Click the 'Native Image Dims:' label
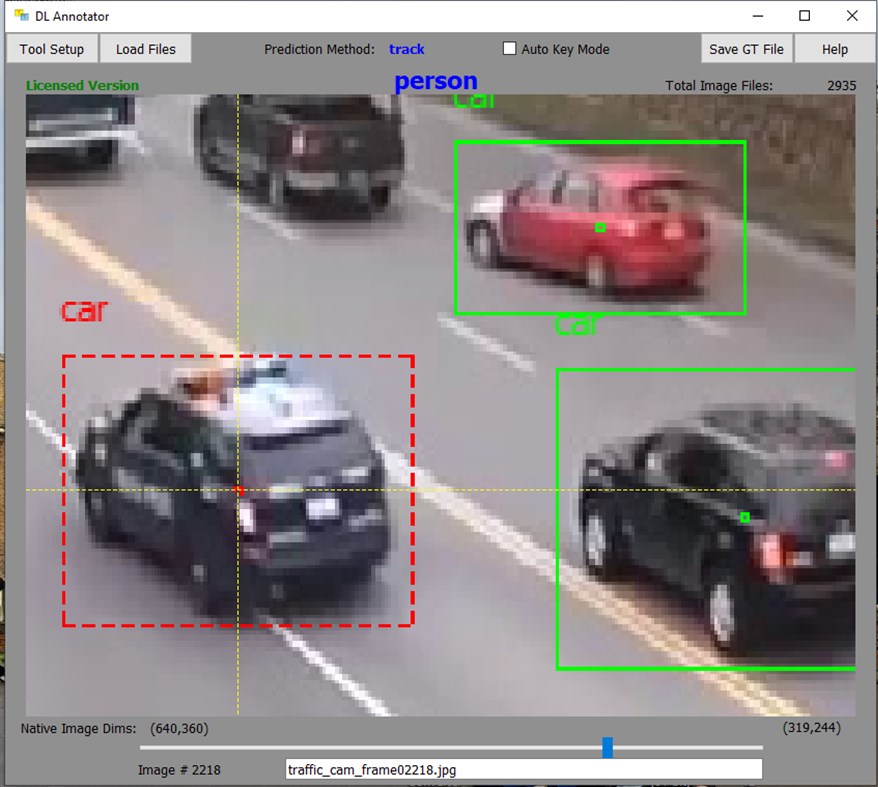Image resolution: width=878 pixels, height=787 pixels. (x=78, y=729)
